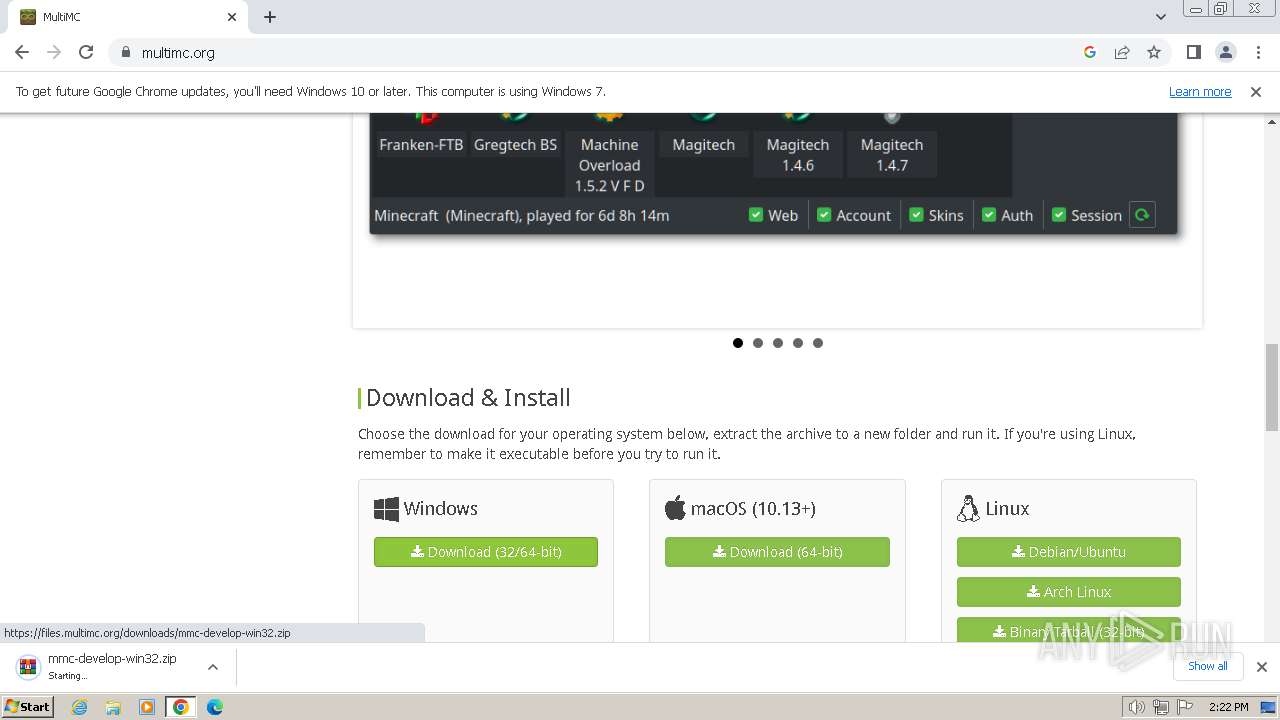Click the Windows logo icon

click(386, 509)
